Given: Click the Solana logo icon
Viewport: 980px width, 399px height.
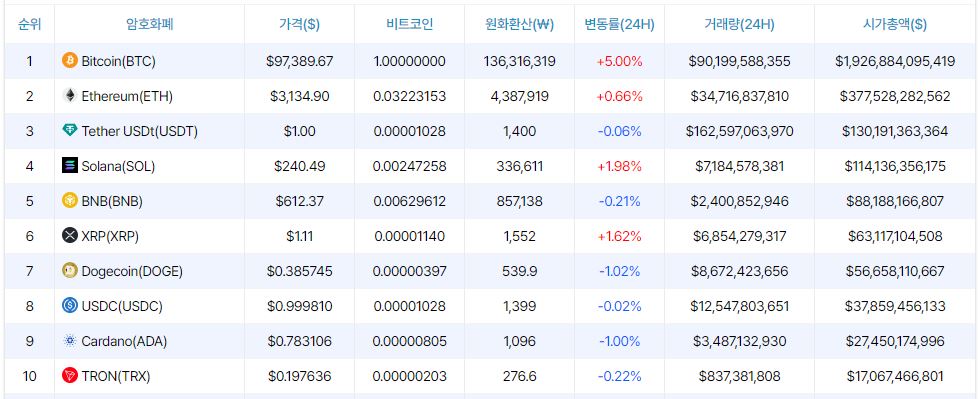Looking at the screenshot, I should [x=70, y=166].
